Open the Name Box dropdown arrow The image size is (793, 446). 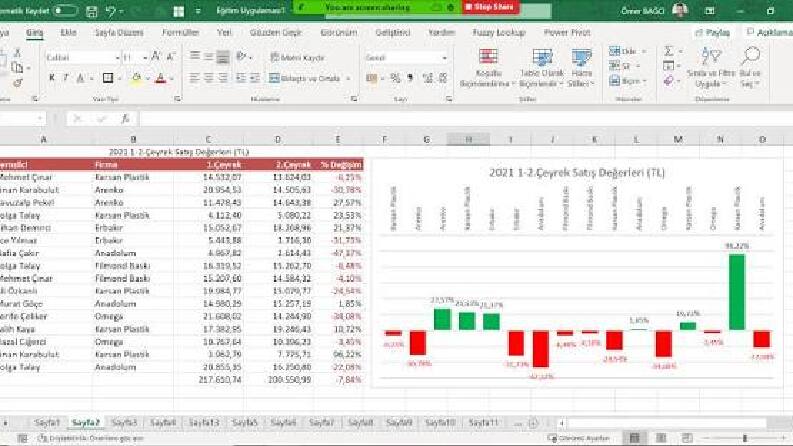(39, 119)
